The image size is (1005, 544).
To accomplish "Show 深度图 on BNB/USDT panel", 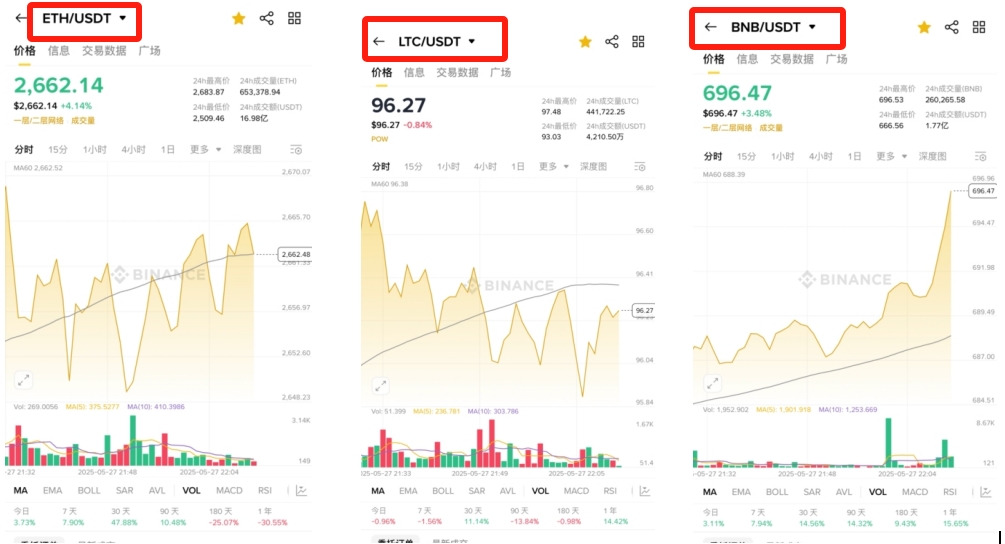I will coord(932,156).
